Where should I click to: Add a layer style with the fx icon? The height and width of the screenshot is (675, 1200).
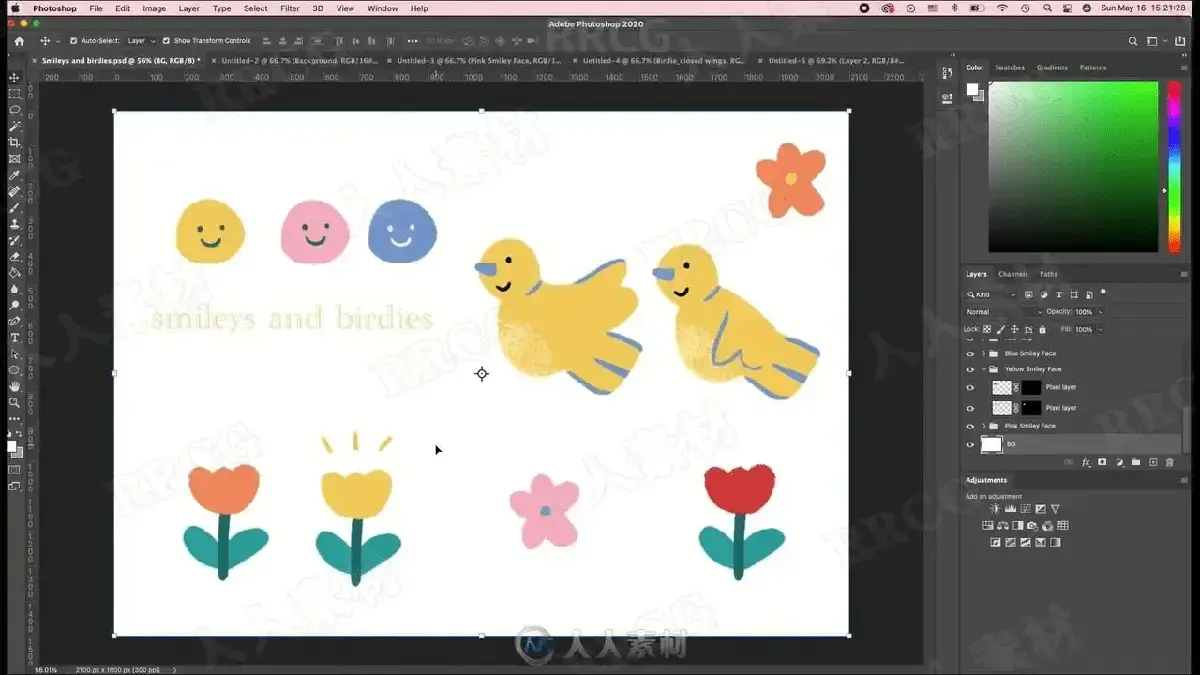(1086, 462)
